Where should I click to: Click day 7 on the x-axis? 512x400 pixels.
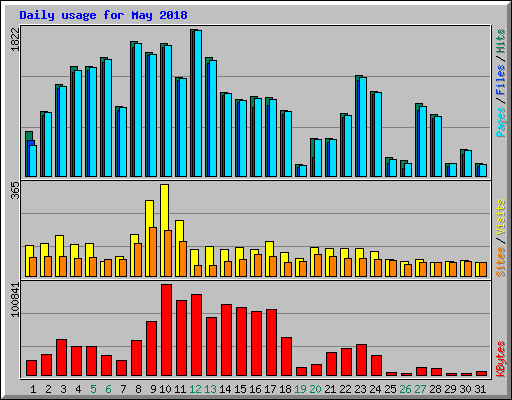[x=123, y=389]
